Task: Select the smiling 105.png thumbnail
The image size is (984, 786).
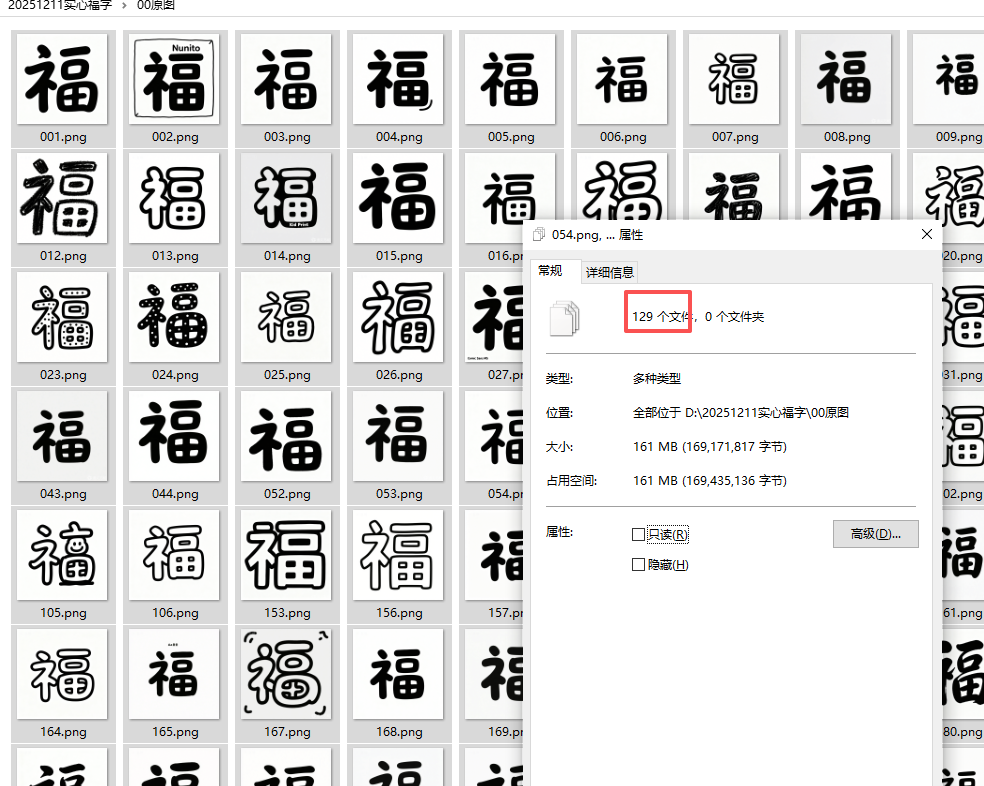Action: (62, 555)
